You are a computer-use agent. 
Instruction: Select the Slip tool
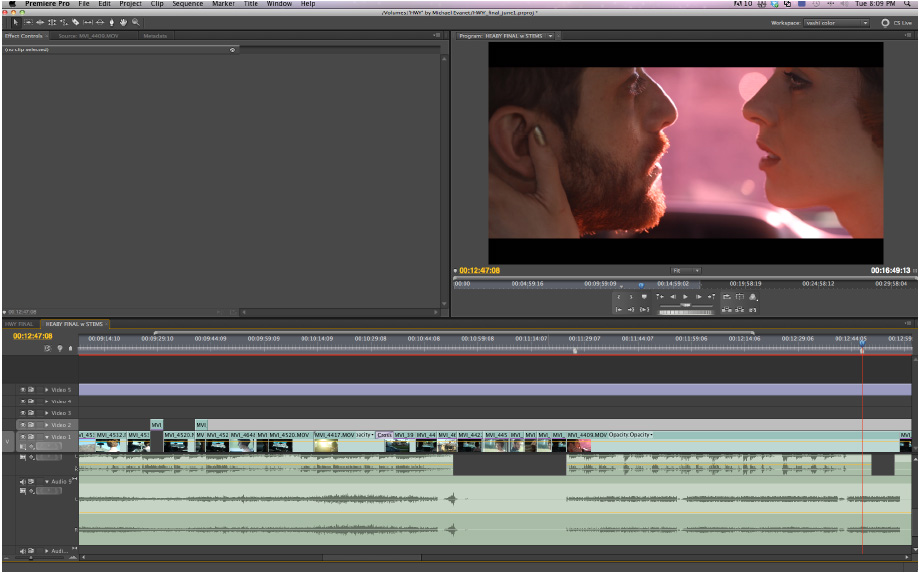click(x=88, y=22)
